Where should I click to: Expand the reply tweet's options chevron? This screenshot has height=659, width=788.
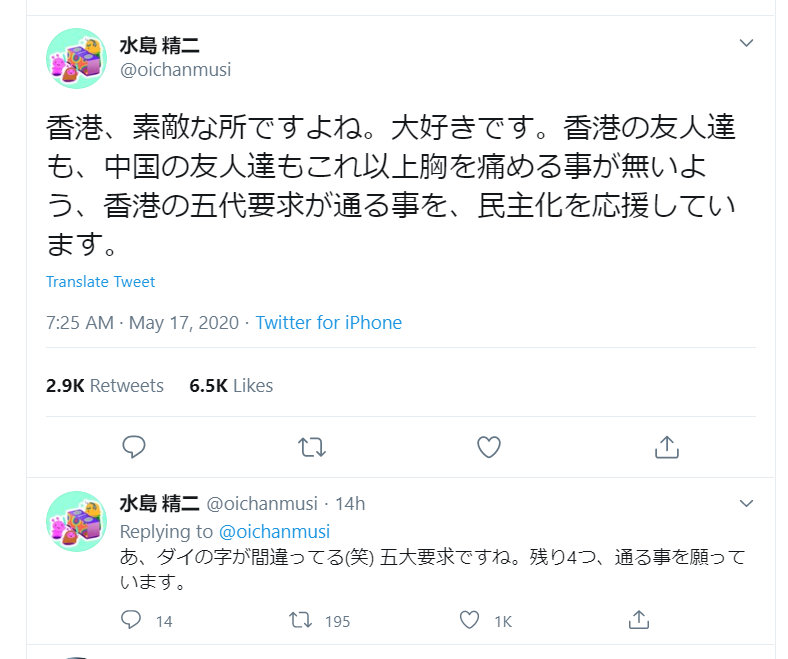tap(745, 502)
